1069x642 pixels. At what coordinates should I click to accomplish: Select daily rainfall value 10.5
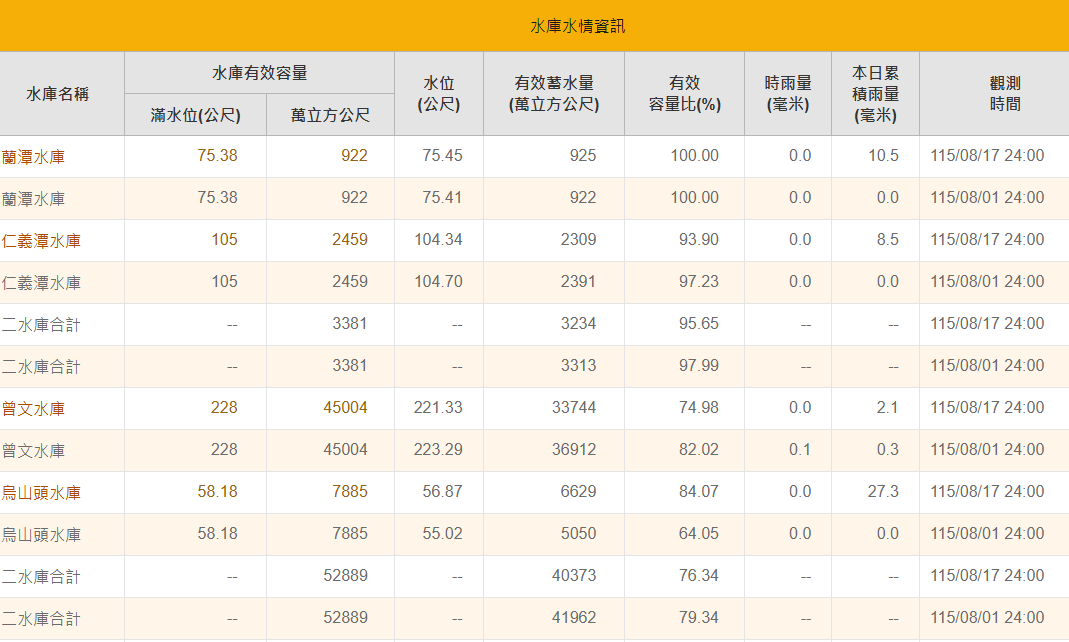pos(884,155)
